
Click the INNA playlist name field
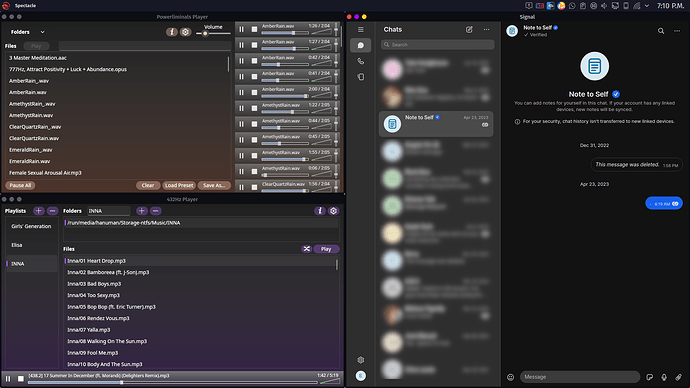click(x=109, y=211)
